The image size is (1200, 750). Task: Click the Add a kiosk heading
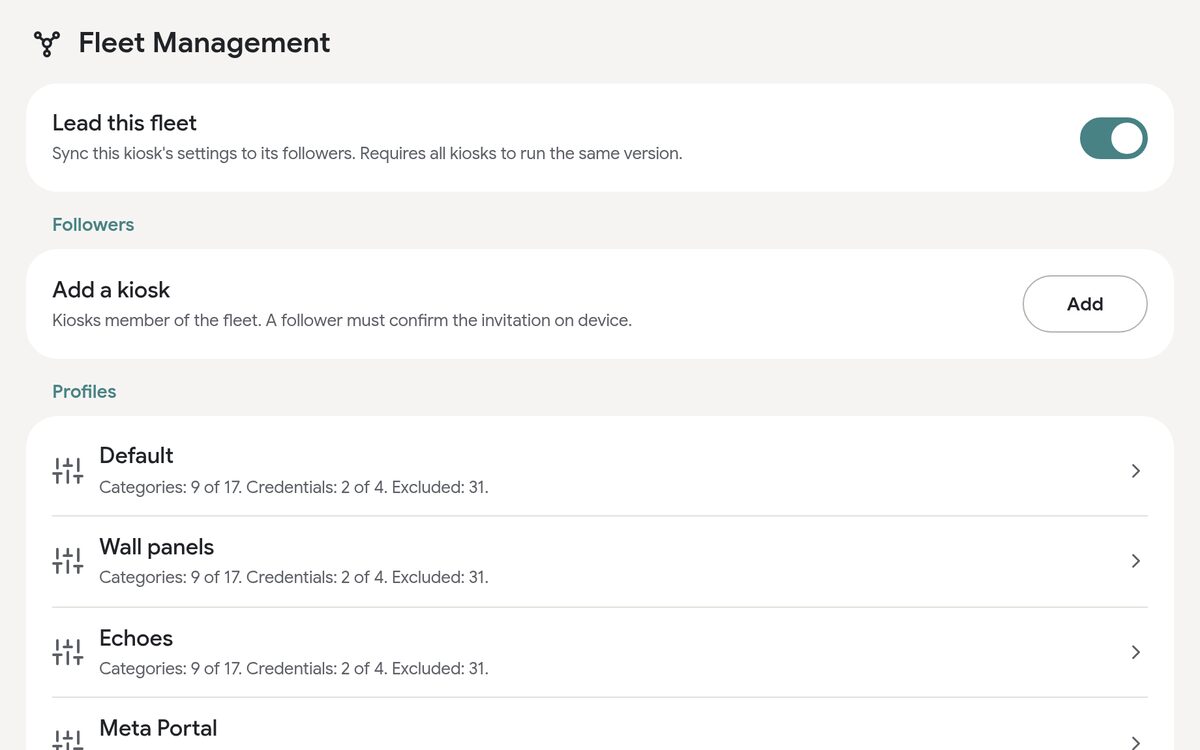[x=111, y=290]
